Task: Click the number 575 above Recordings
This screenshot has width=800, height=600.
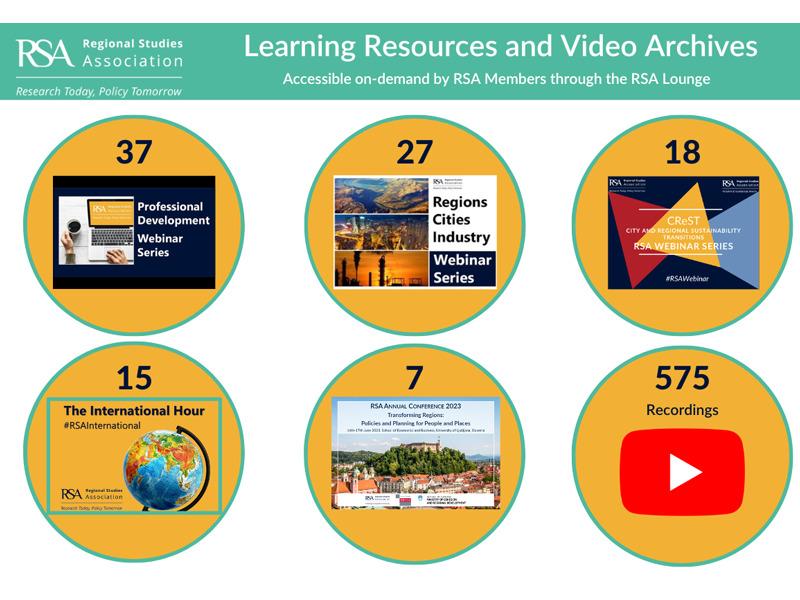Action: coord(683,378)
